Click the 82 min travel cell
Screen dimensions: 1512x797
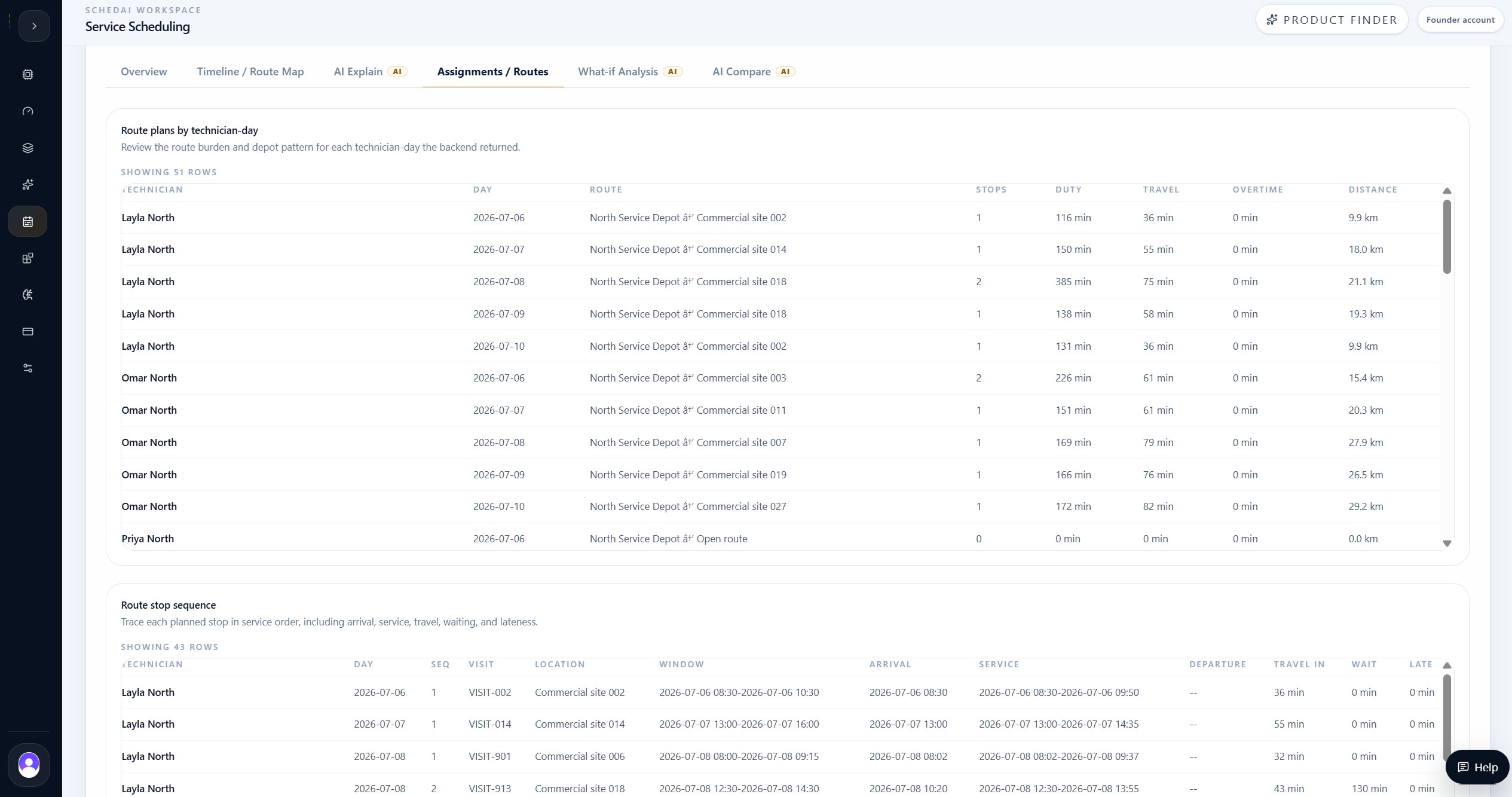[x=1158, y=506]
